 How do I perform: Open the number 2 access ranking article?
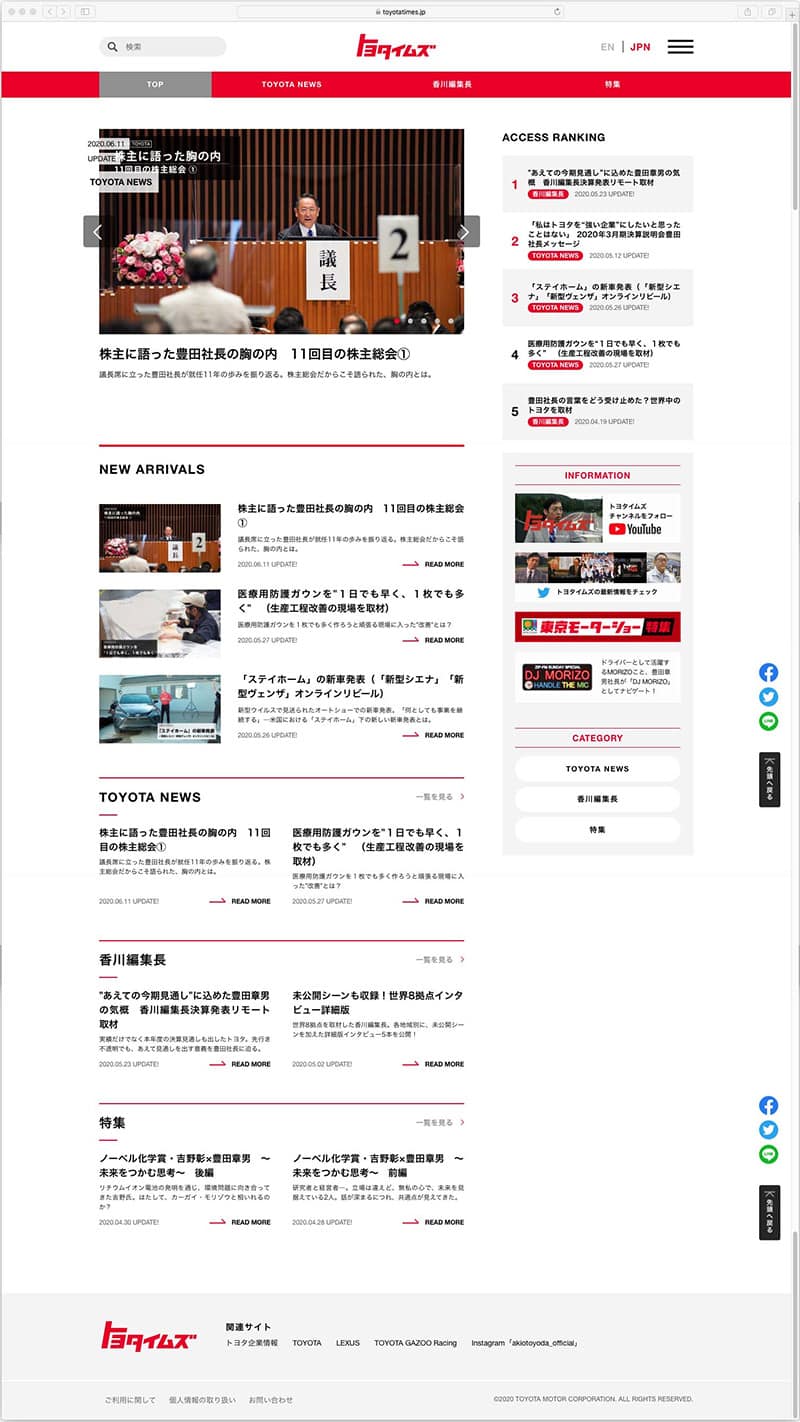(x=598, y=240)
